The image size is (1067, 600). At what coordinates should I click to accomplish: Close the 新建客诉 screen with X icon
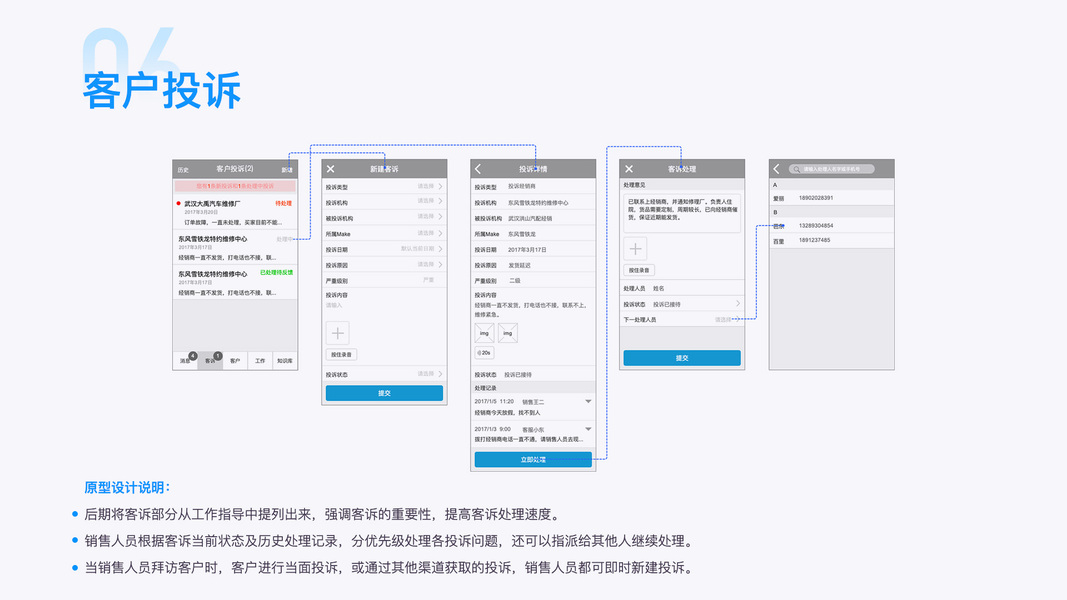pos(331,169)
